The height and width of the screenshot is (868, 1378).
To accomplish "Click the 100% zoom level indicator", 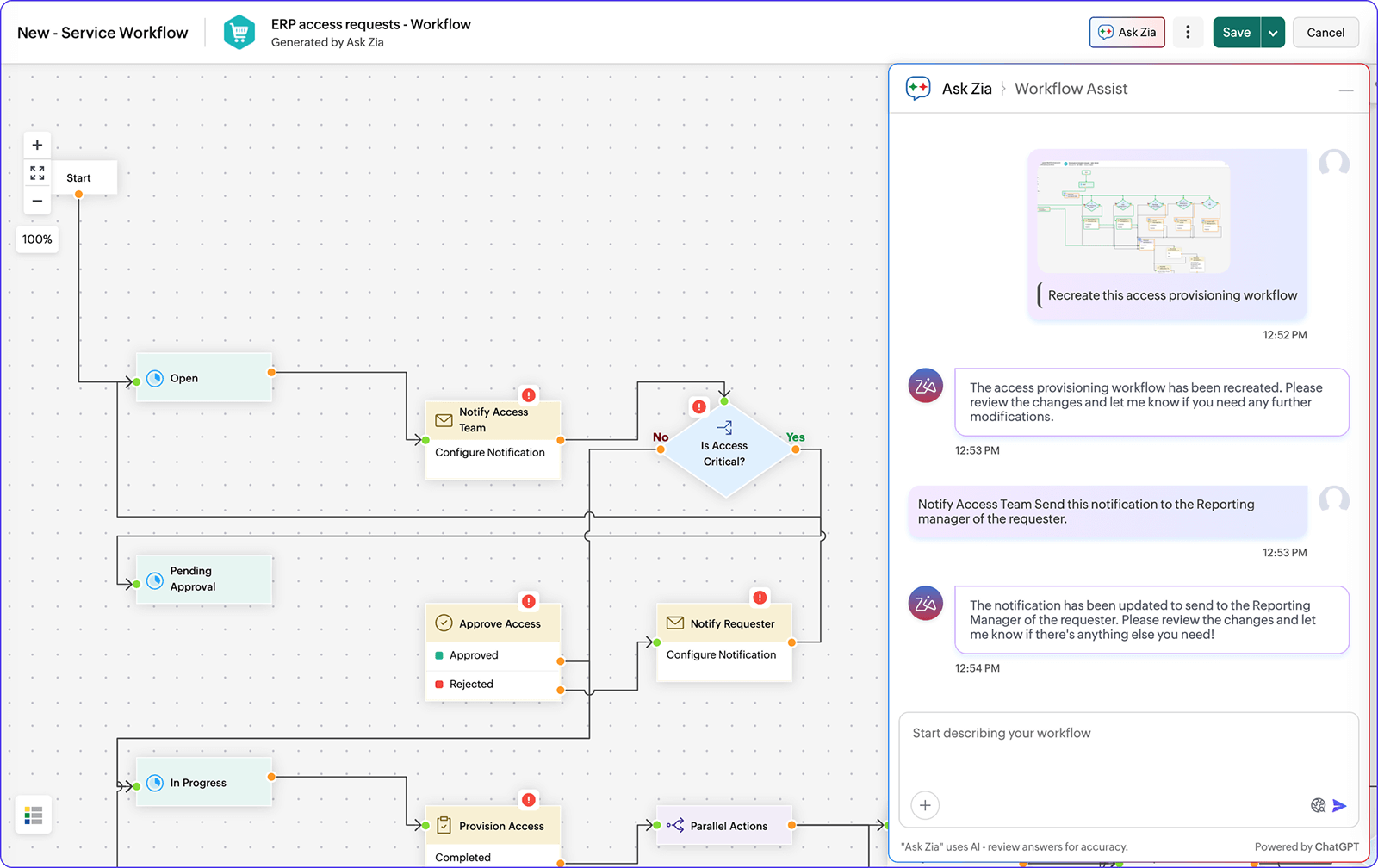I will [37, 239].
